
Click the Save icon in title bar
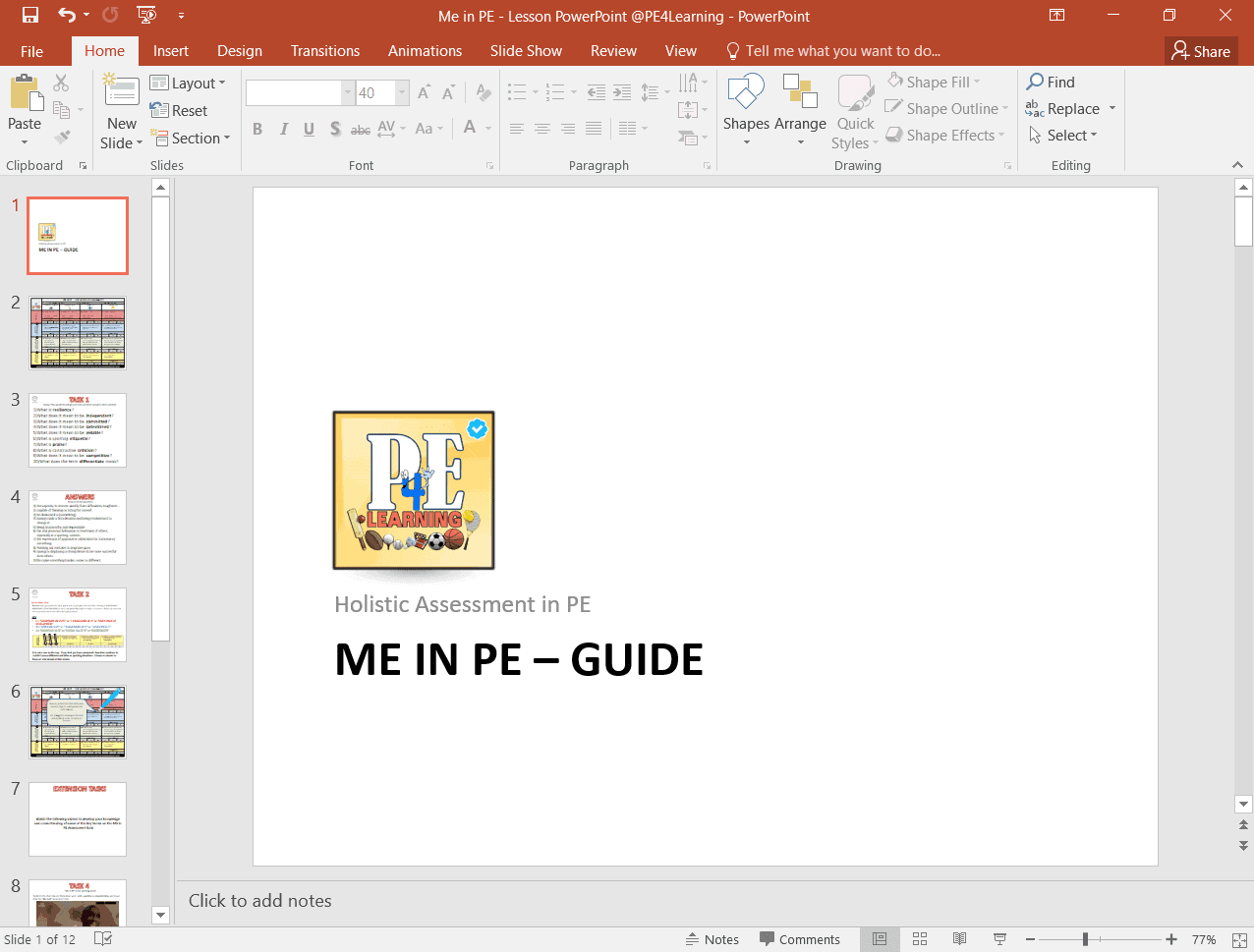[29, 16]
